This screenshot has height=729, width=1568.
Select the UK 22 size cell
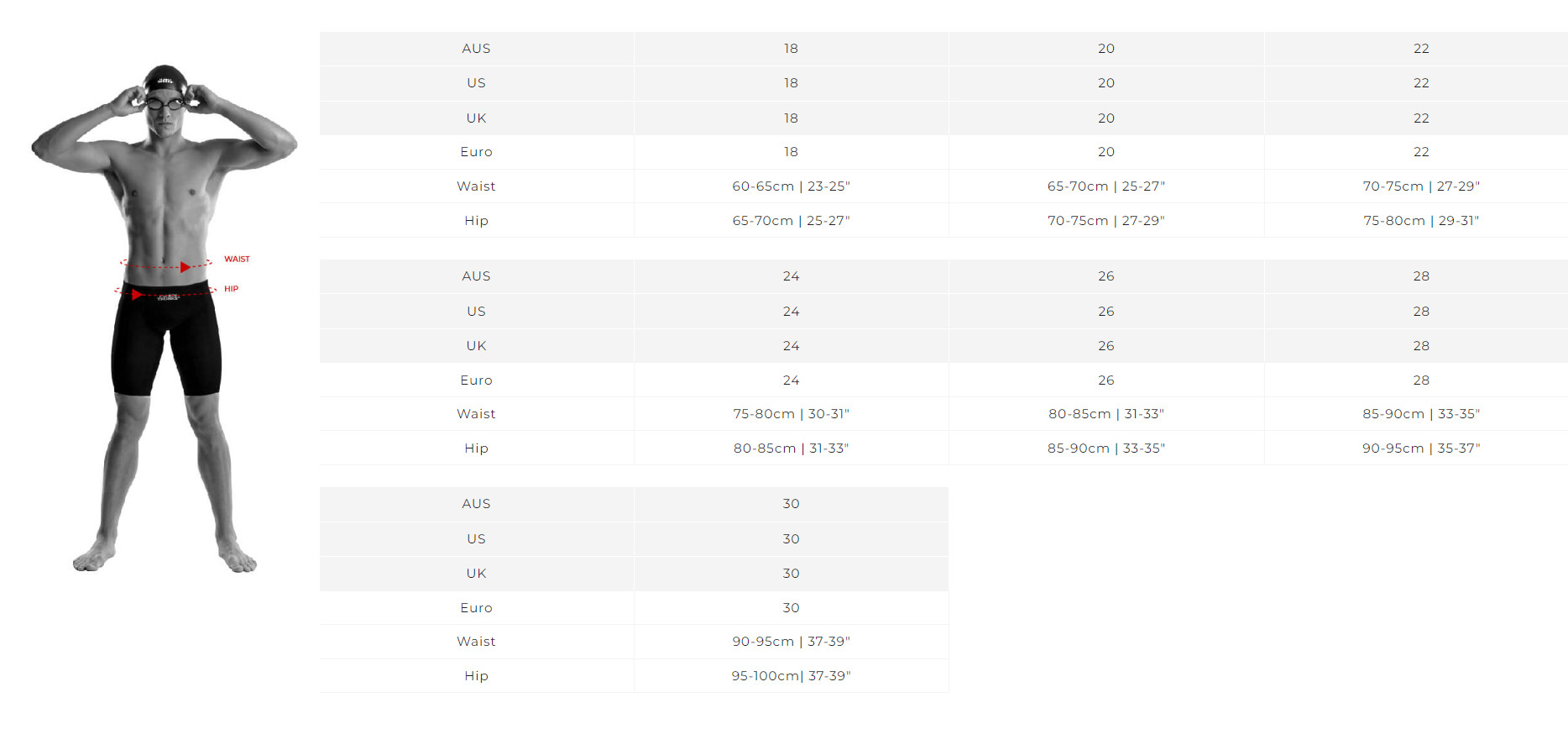[1420, 118]
